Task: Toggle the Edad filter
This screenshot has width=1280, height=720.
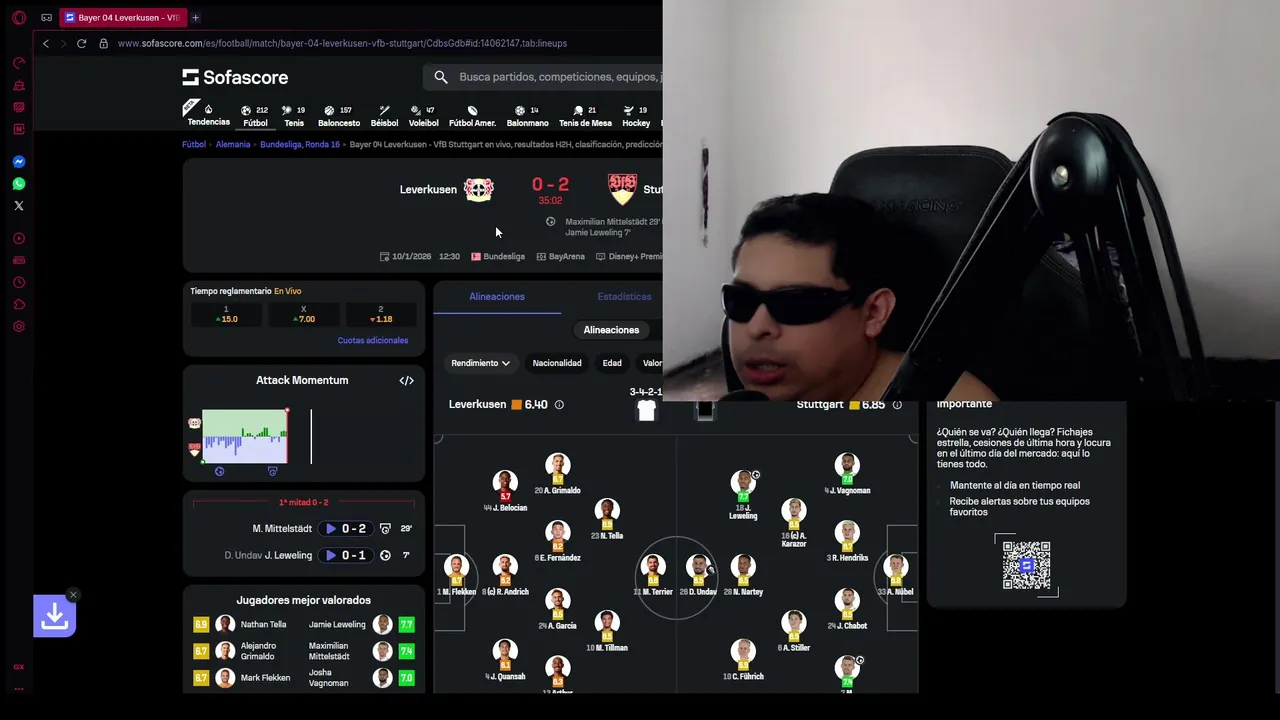Action: pyautogui.click(x=612, y=363)
